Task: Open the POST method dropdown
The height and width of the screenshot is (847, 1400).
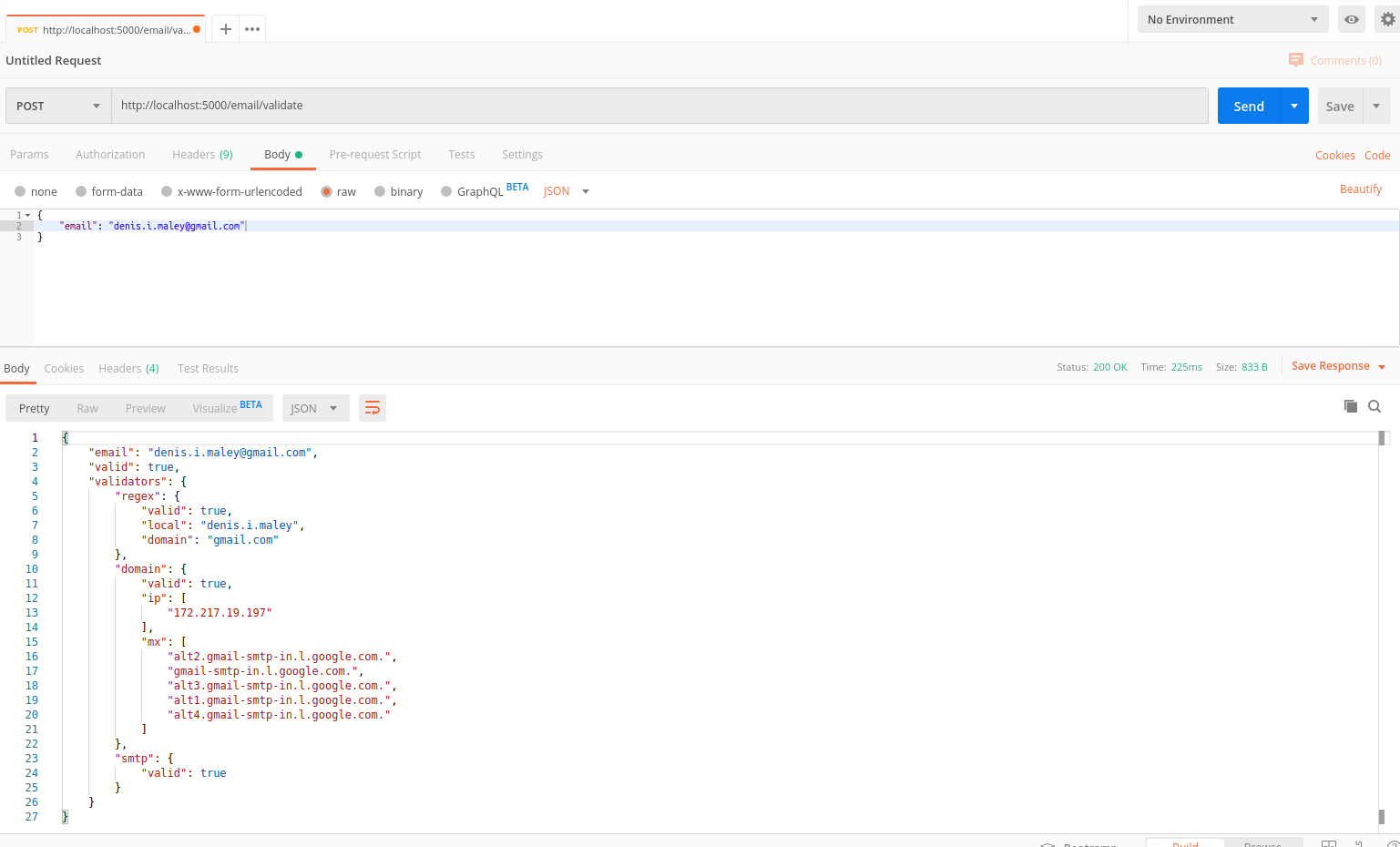Action: click(56, 106)
